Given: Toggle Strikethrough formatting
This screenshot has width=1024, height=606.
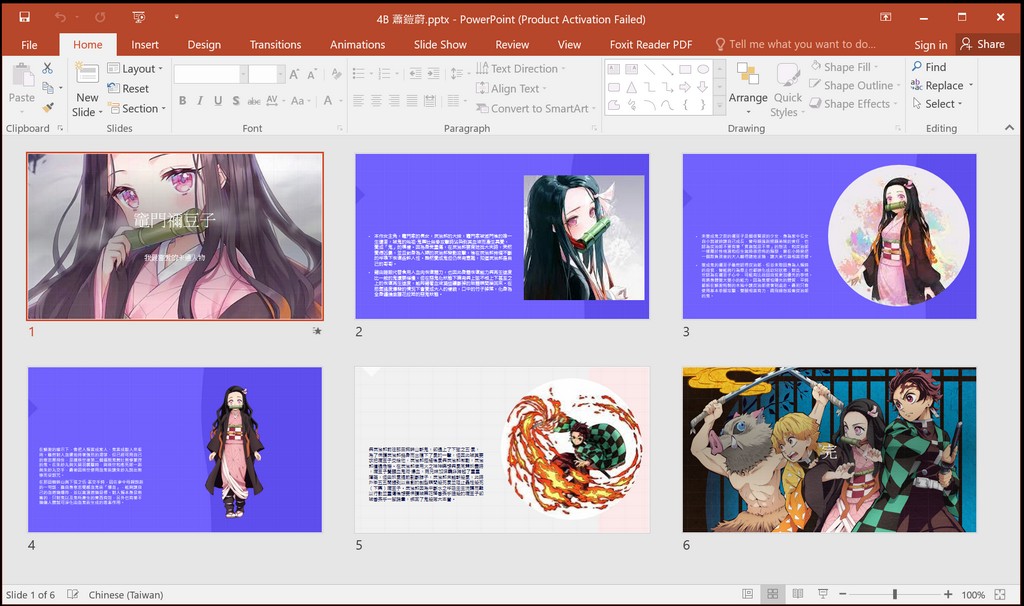Looking at the screenshot, I should click(254, 101).
